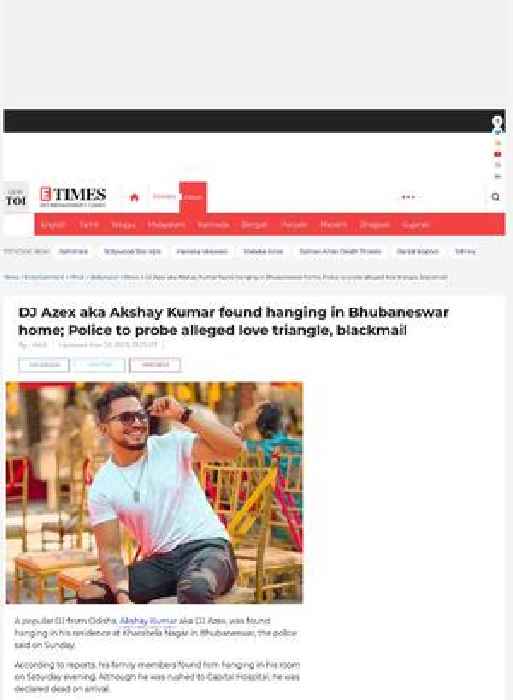Screen dimensions: 513x700
Task: Click the dark red square side icon
Action: pos(498,154)
